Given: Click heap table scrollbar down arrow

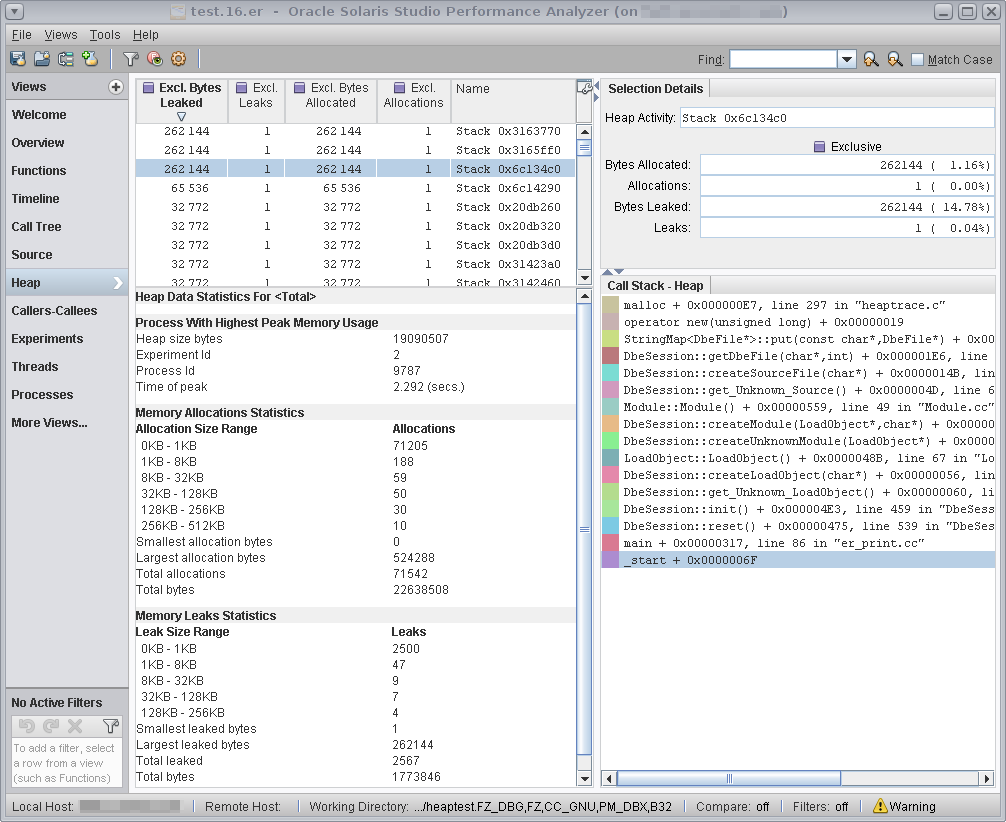Looking at the screenshot, I should coord(584,278).
